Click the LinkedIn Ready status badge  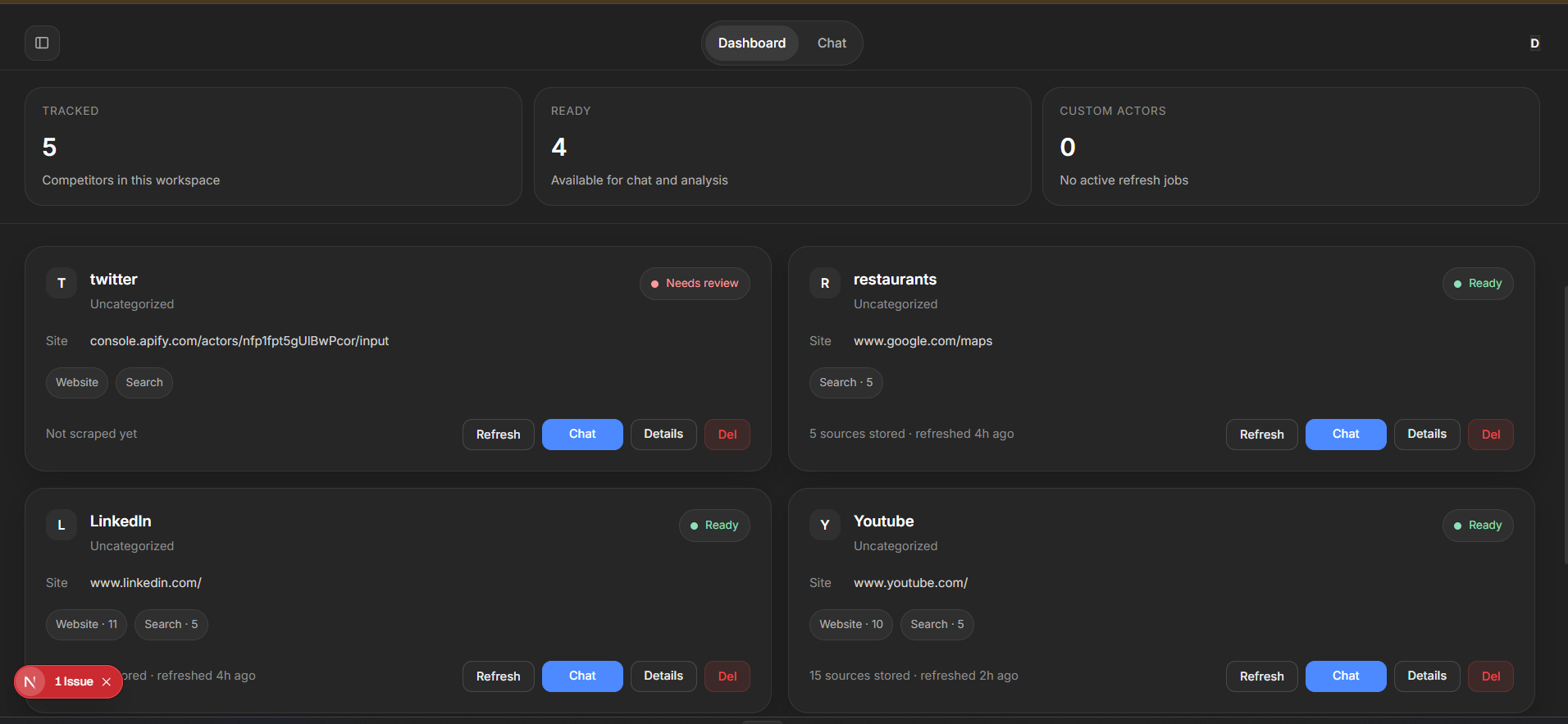[714, 526]
